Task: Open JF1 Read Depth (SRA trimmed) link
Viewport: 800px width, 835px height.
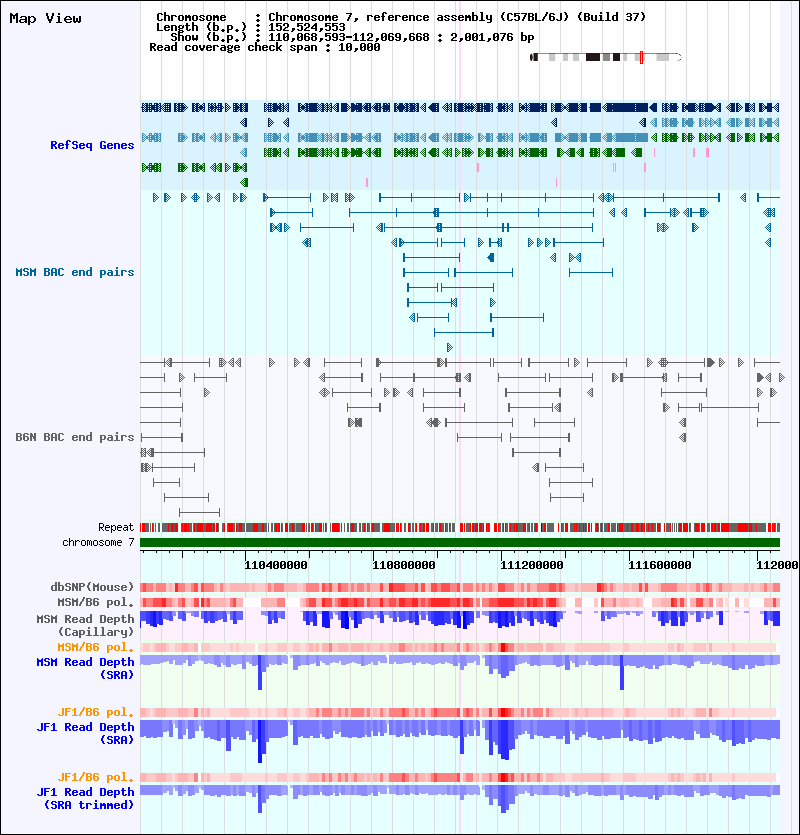Action: (x=85, y=798)
